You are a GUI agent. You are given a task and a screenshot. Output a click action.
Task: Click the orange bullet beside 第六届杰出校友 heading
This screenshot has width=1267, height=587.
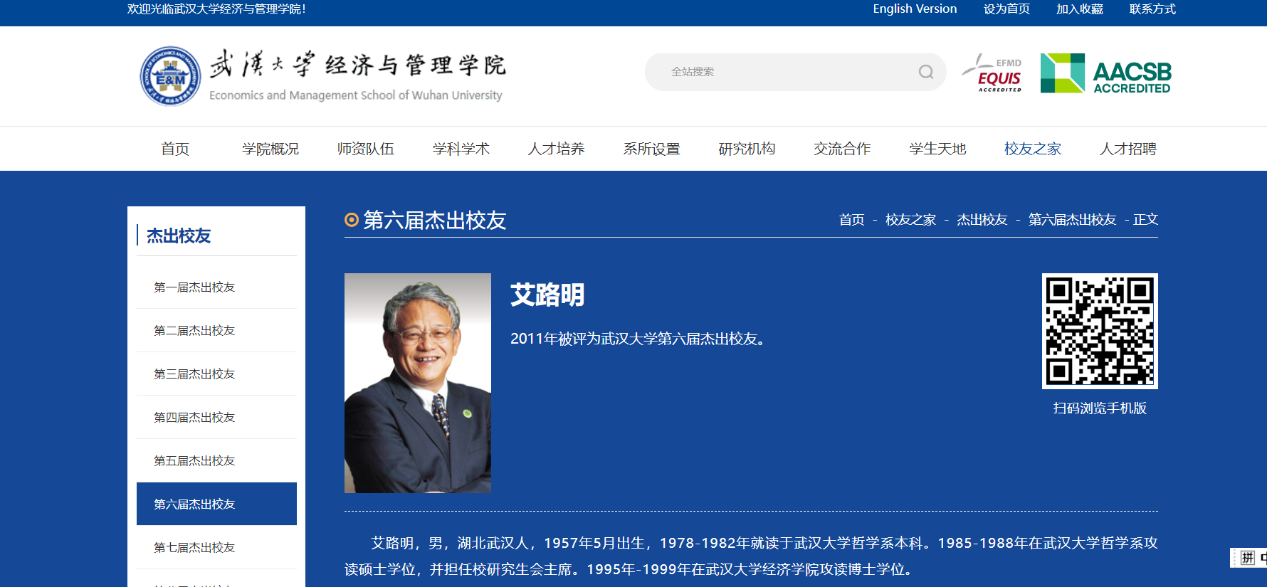coord(351,220)
